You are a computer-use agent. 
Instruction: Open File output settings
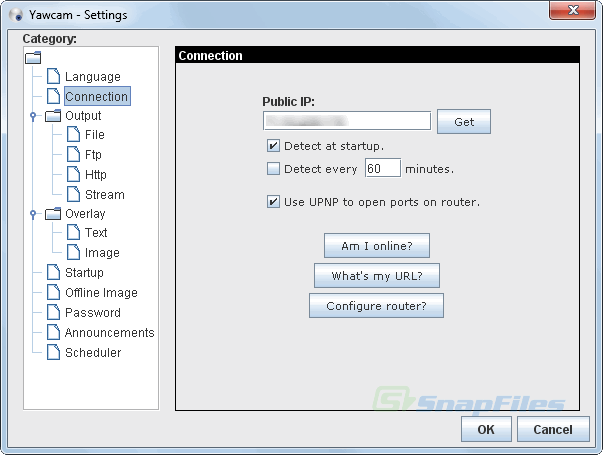click(95, 135)
